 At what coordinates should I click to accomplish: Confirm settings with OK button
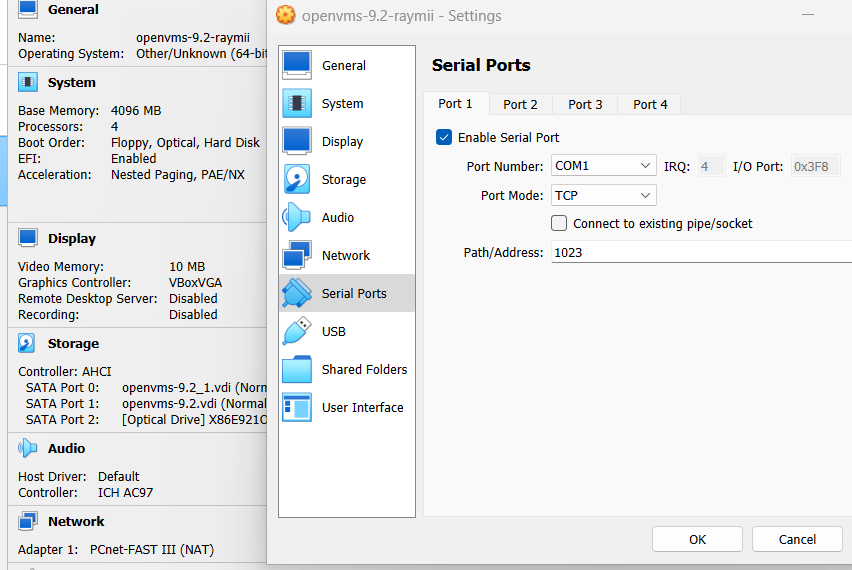pos(697,540)
